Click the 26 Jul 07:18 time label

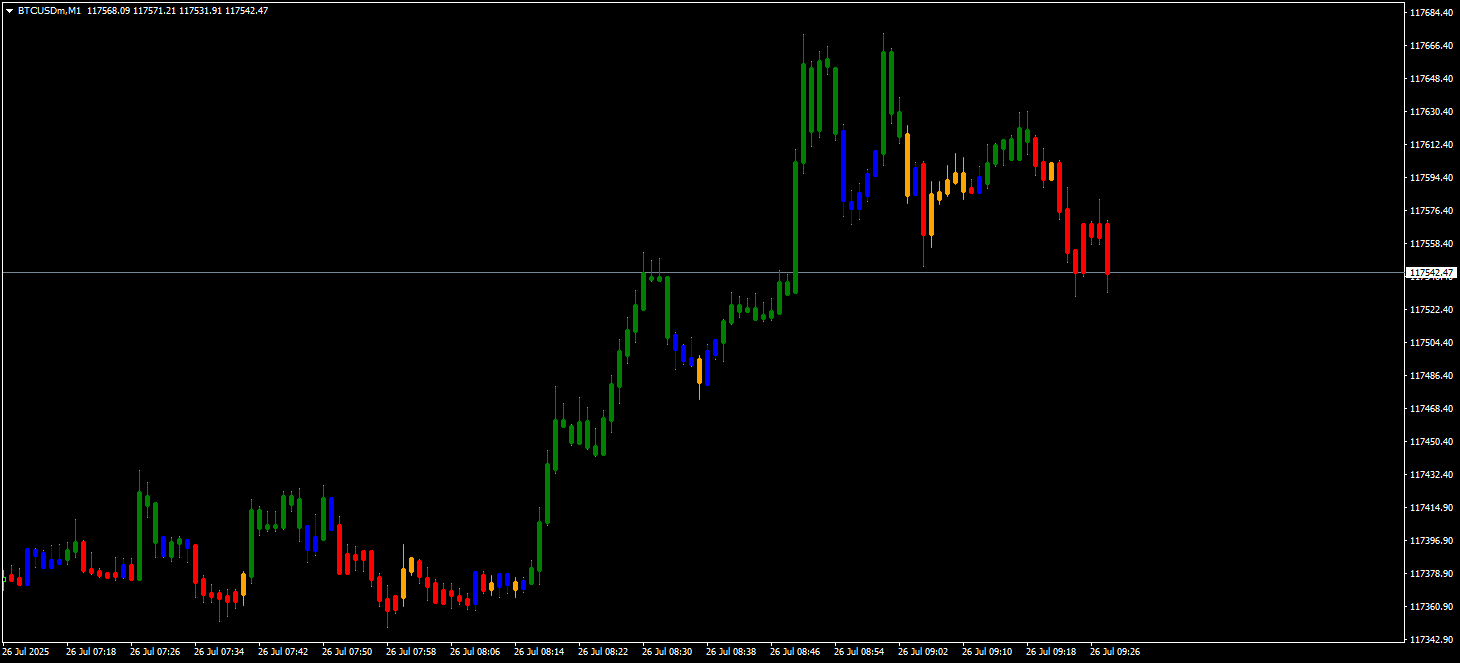(x=91, y=652)
